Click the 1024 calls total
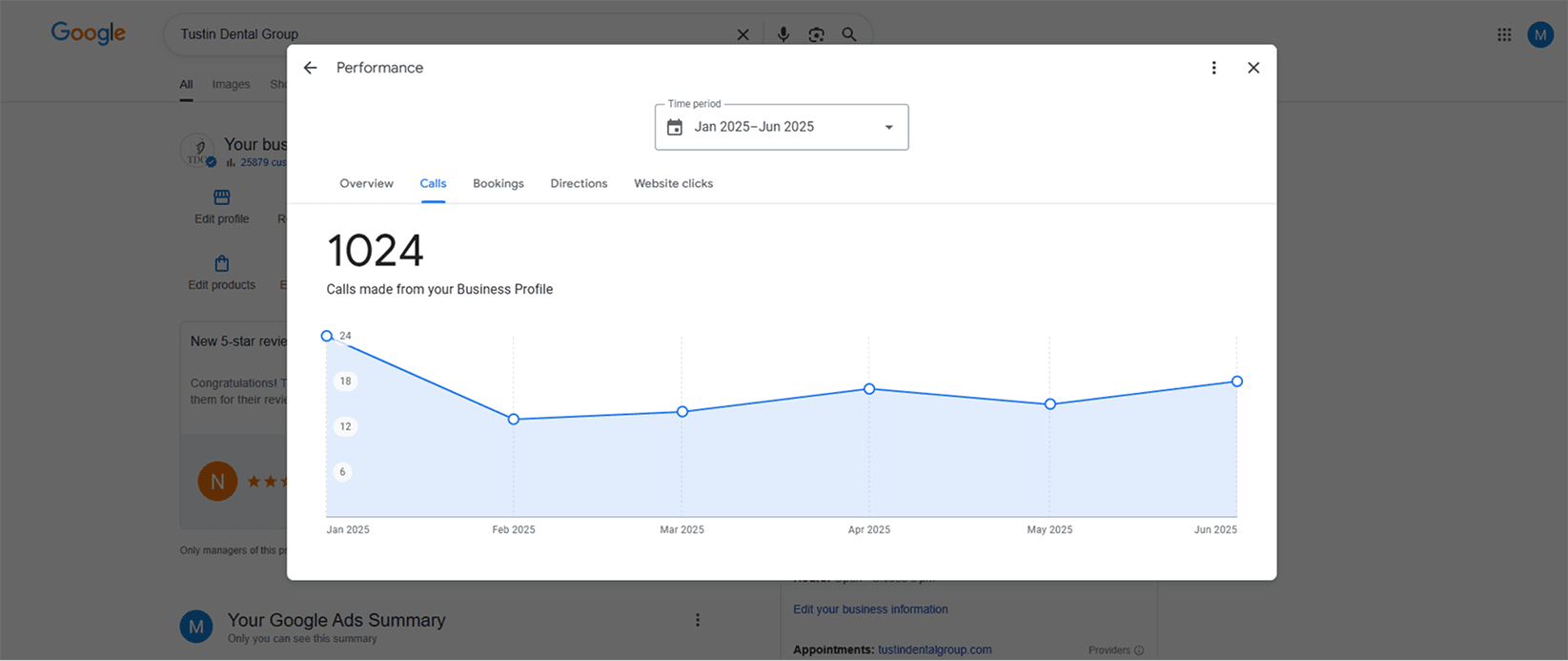This screenshot has height=661, width=1568. (376, 251)
